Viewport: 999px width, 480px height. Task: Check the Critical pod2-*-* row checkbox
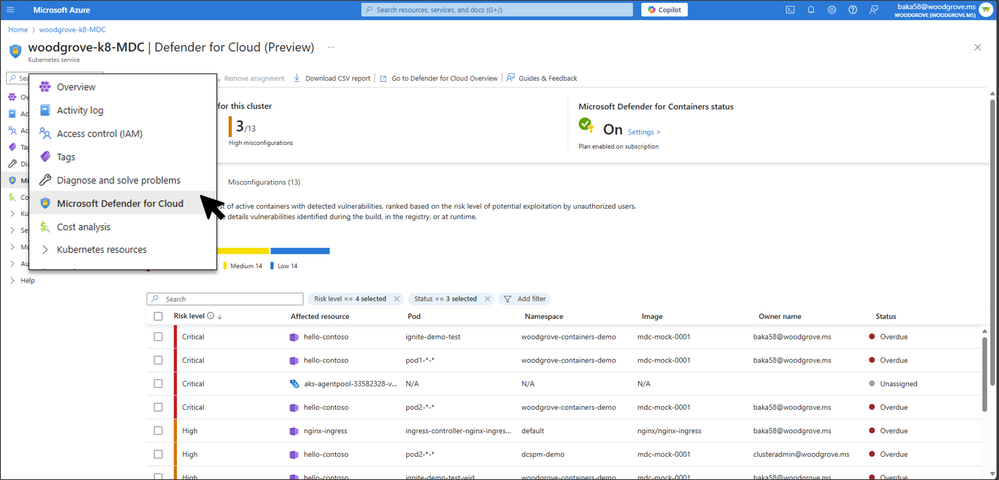tap(158, 407)
